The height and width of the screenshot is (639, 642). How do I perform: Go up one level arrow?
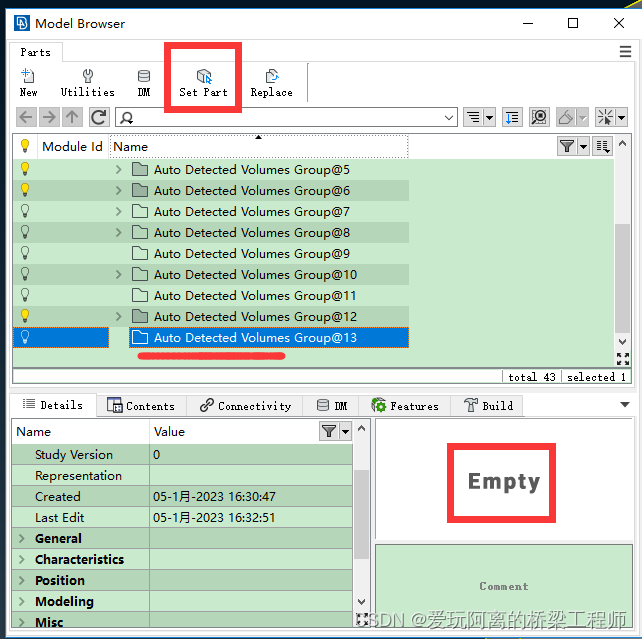tap(72, 117)
